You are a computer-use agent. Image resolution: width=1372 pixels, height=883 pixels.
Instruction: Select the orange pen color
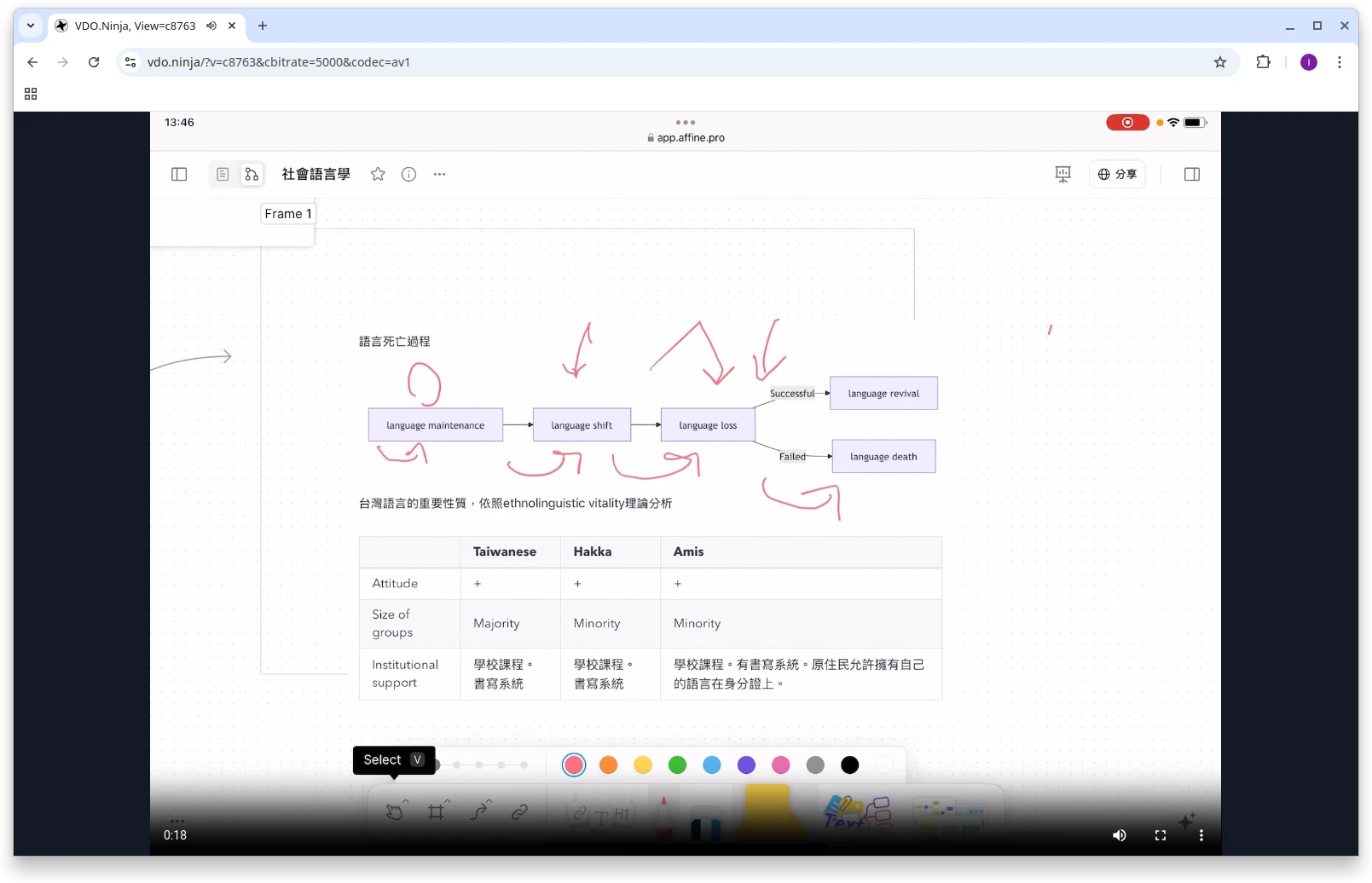pyautogui.click(x=608, y=765)
